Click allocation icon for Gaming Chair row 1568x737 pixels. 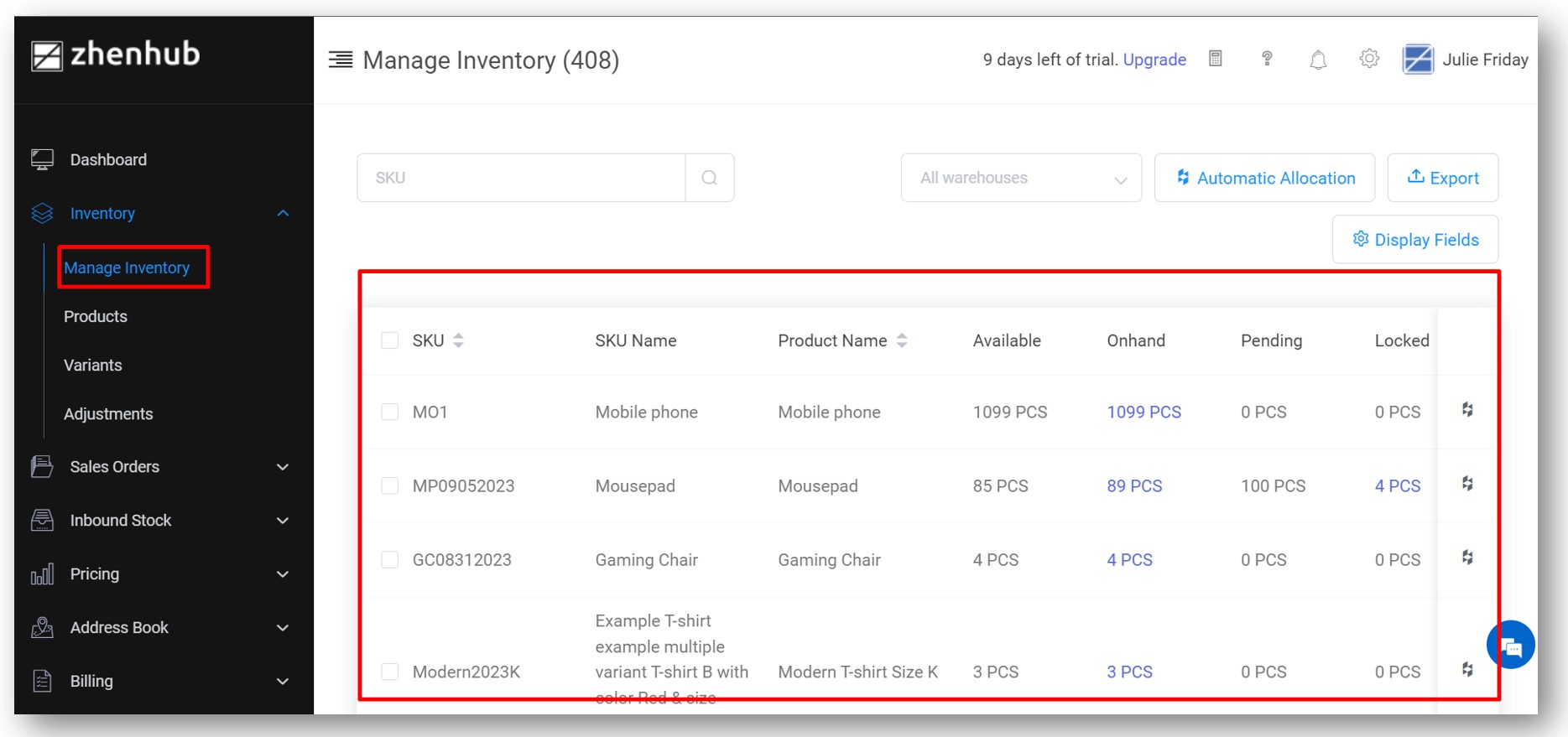[1467, 558]
